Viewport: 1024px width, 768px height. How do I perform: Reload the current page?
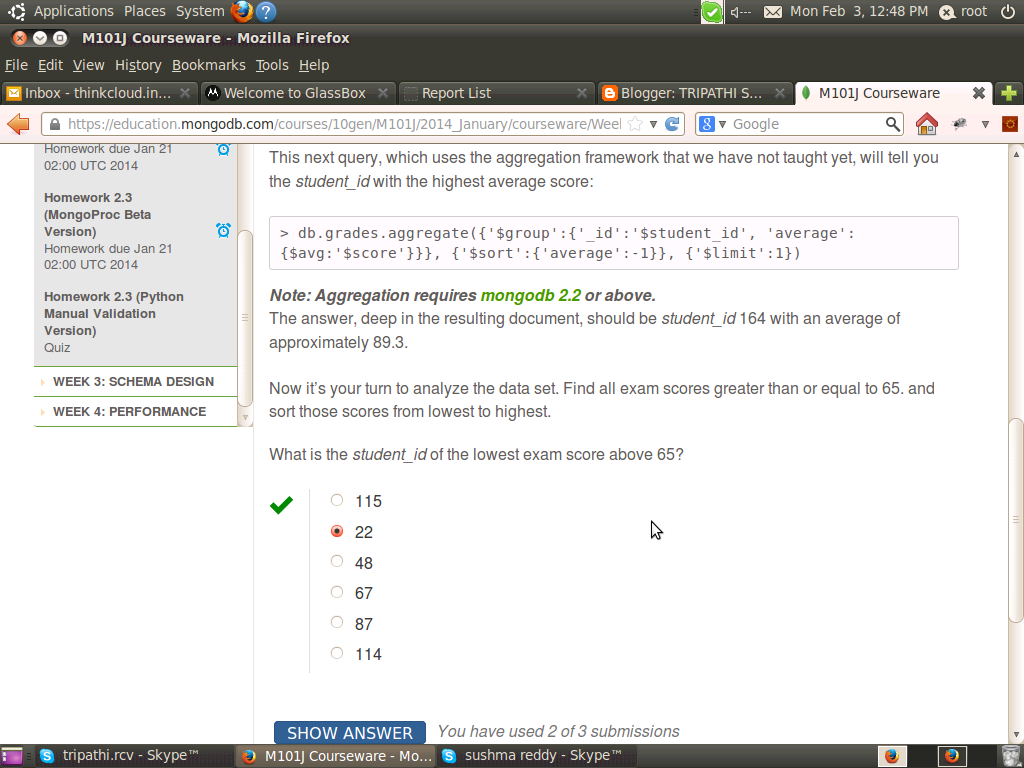(x=672, y=123)
